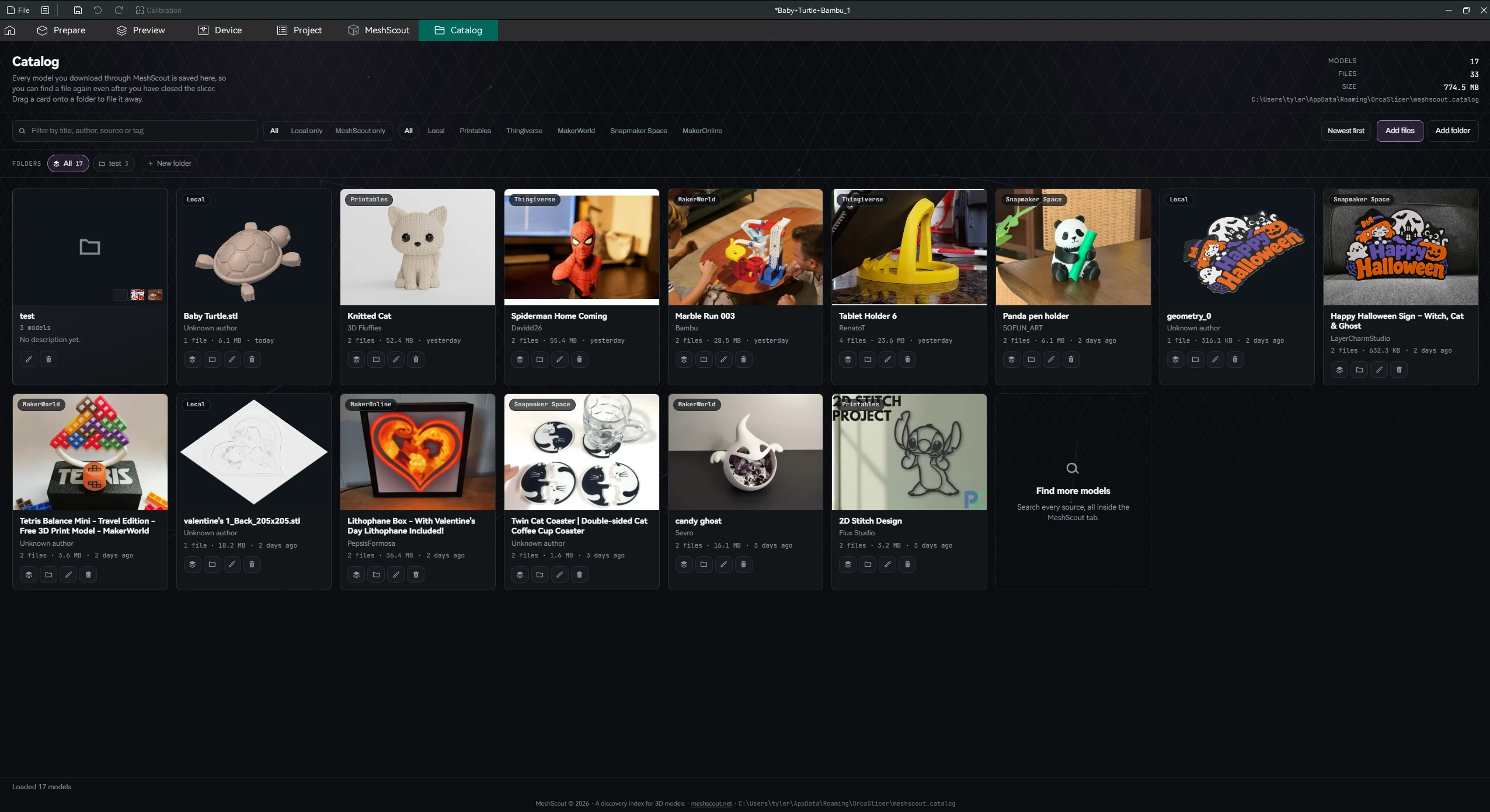Click trash icon on the test folder card
This screenshot has width=1490, height=812.
(x=48, y=360)
